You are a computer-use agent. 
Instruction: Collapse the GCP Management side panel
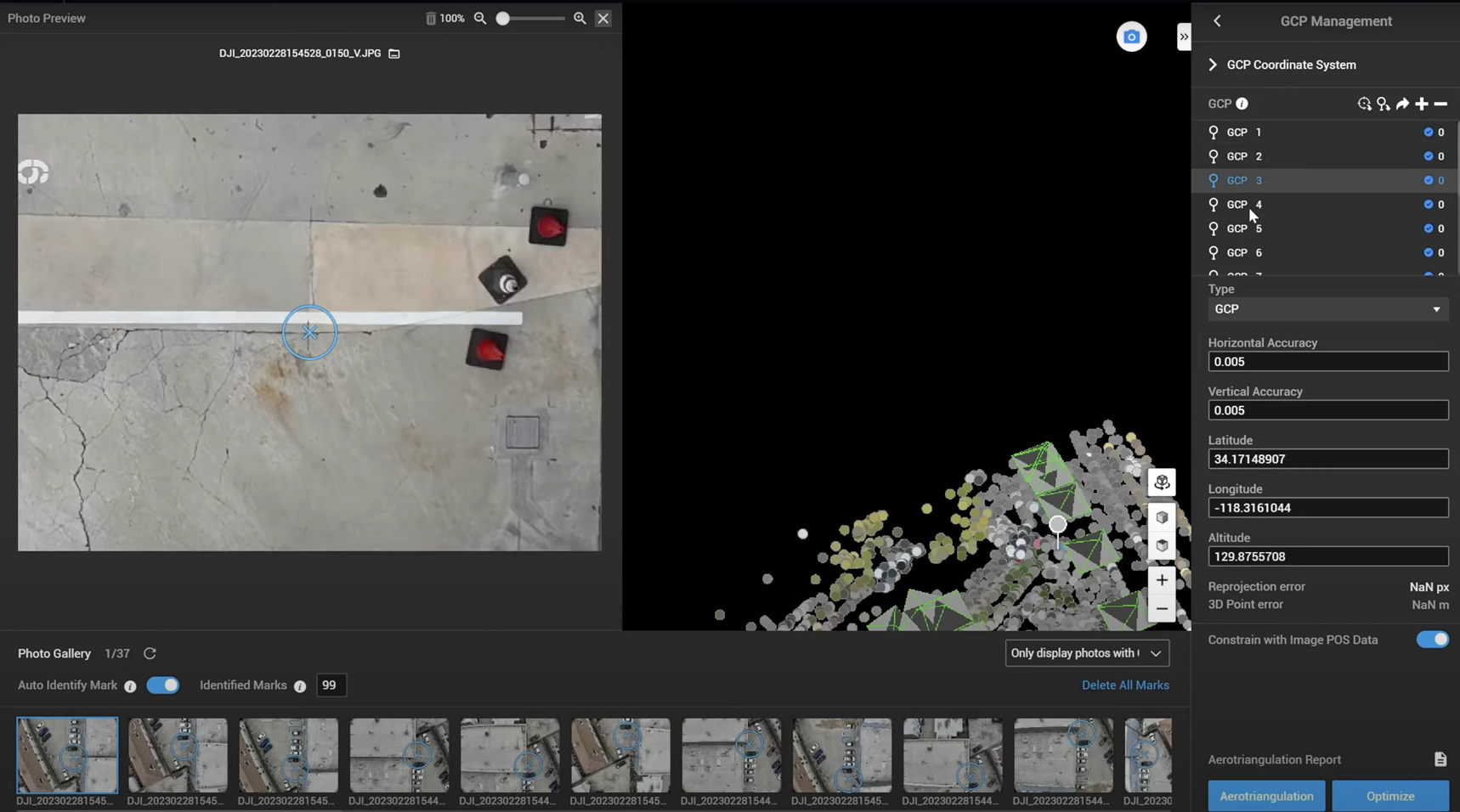[1184, 37]
